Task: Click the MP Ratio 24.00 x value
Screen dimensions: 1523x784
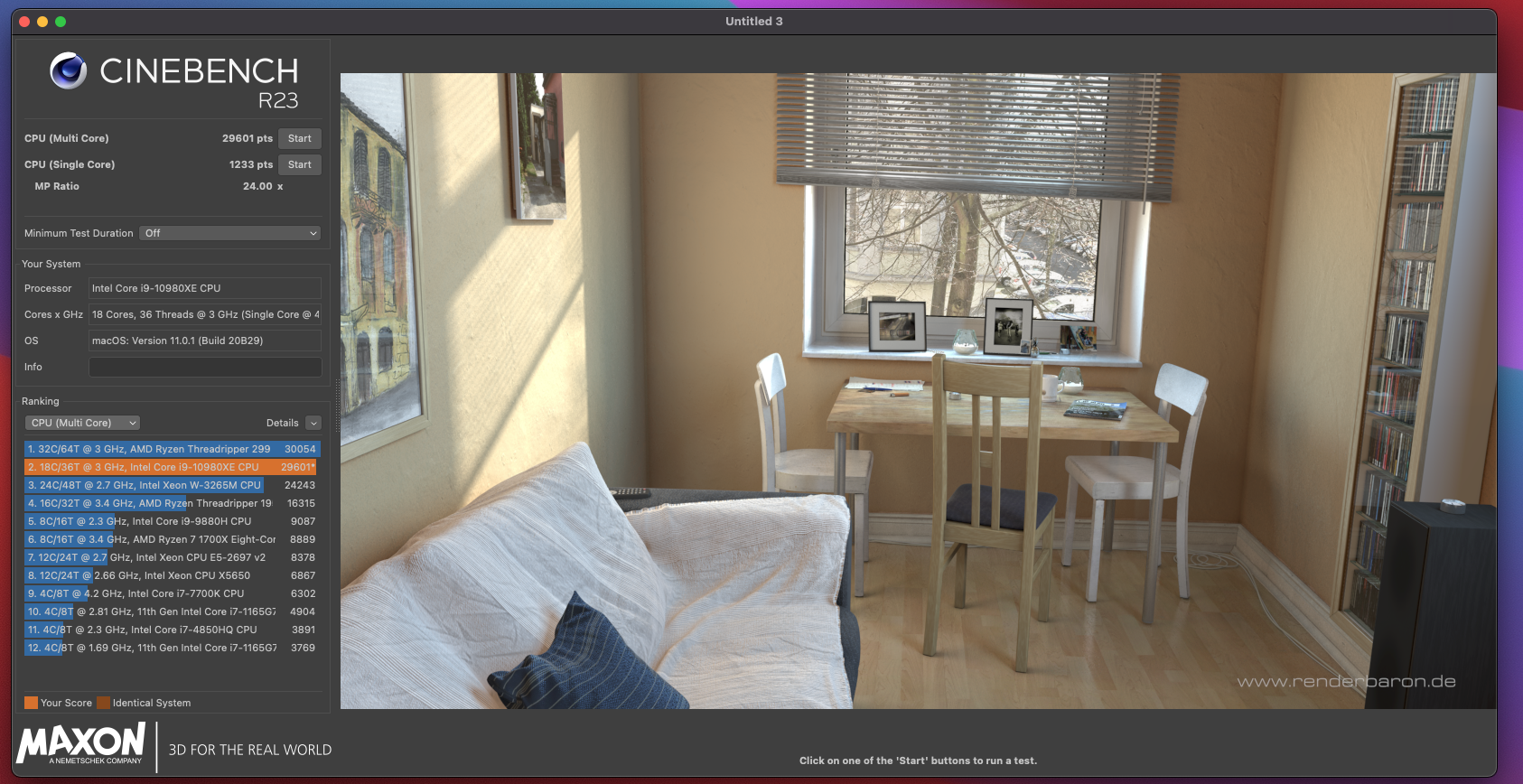Action: 263,186
